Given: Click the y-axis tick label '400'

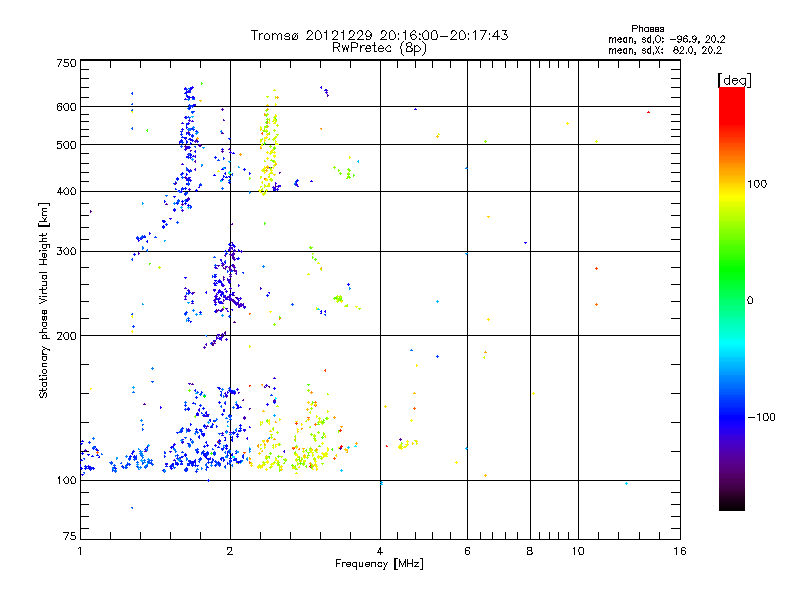Looking at the screenshot, I should 66,192.
